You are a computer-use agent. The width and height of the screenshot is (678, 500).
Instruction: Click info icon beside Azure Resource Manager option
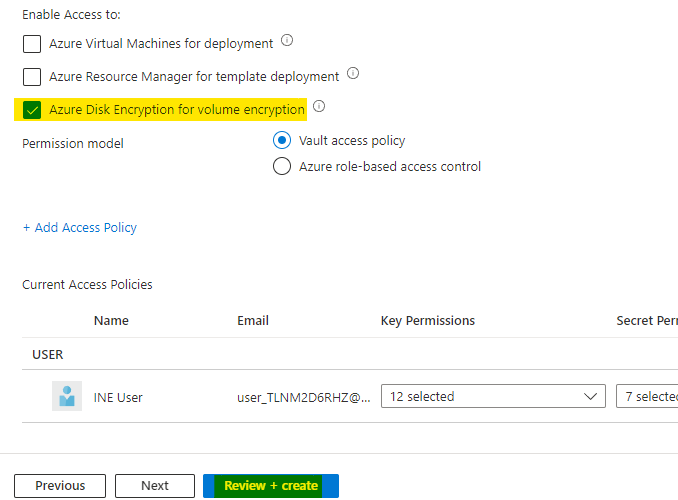353,74
